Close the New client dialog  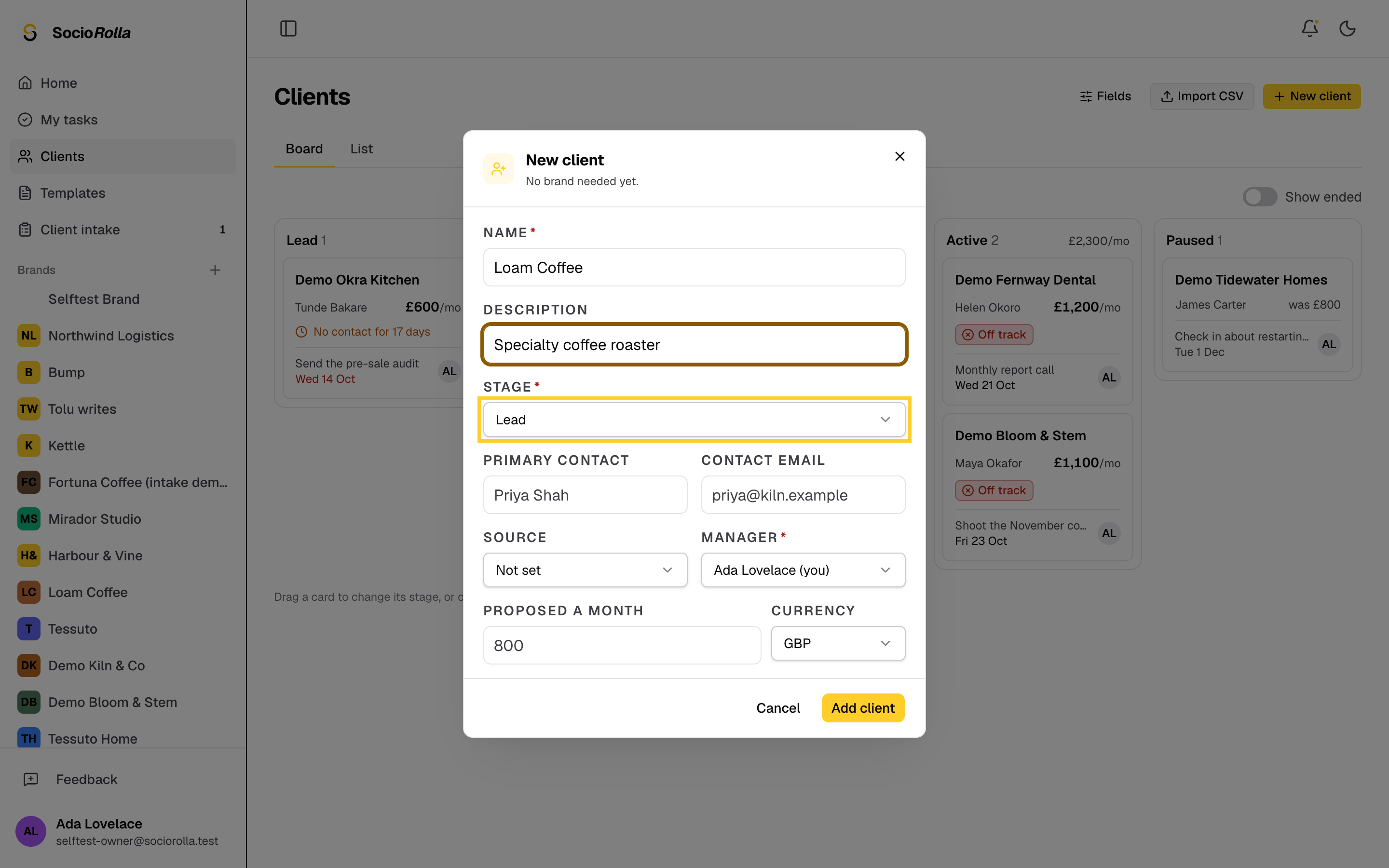point(899,156)
